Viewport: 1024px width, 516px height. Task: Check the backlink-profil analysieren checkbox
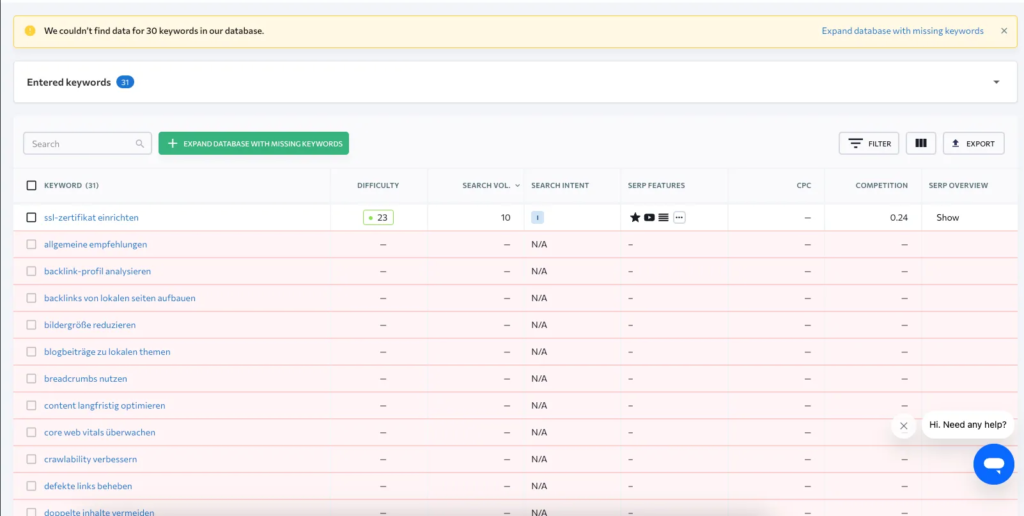click(x=31, y=271)
